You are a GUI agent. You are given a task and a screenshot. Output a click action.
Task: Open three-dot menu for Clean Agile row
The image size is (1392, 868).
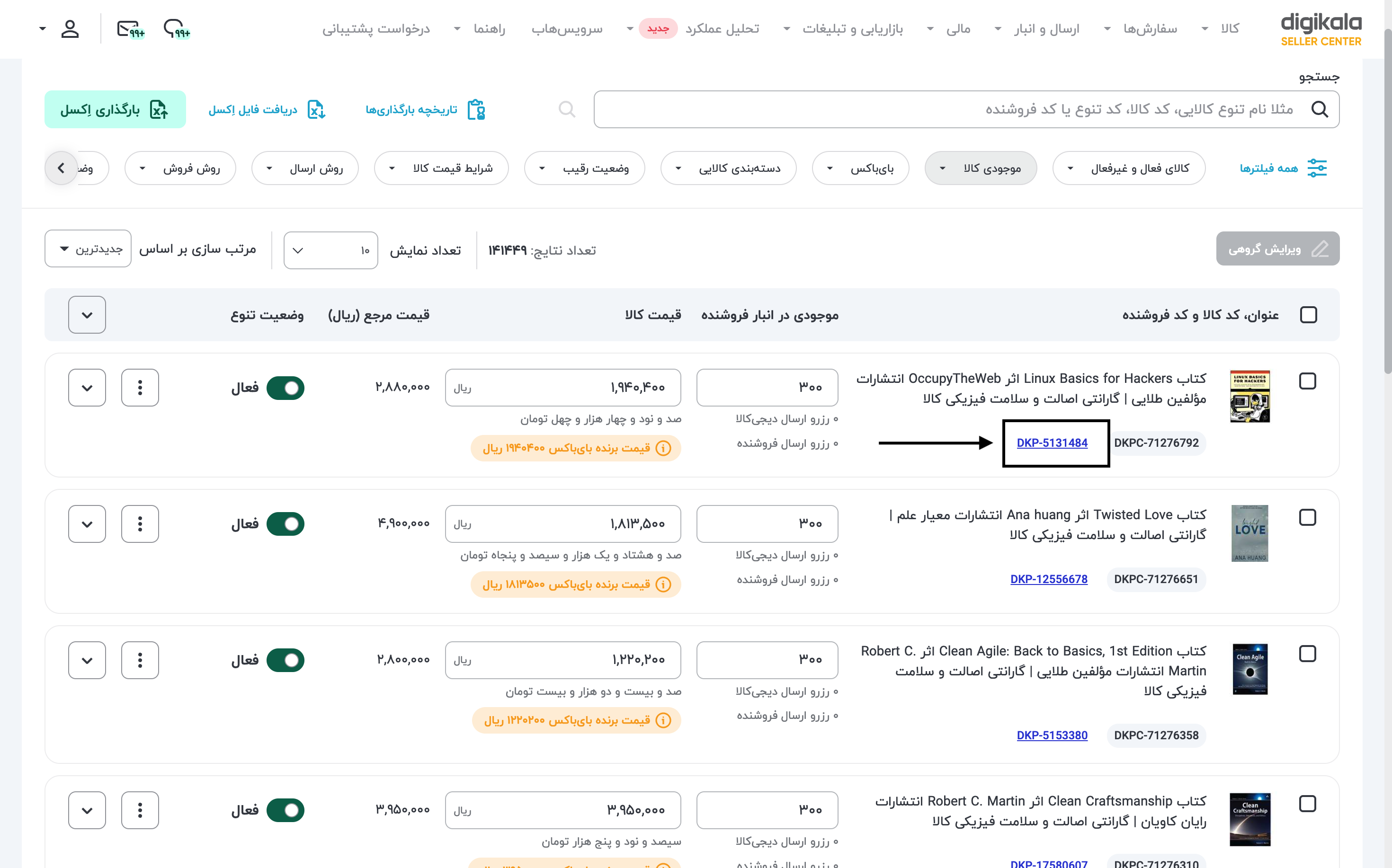point(140,660)
